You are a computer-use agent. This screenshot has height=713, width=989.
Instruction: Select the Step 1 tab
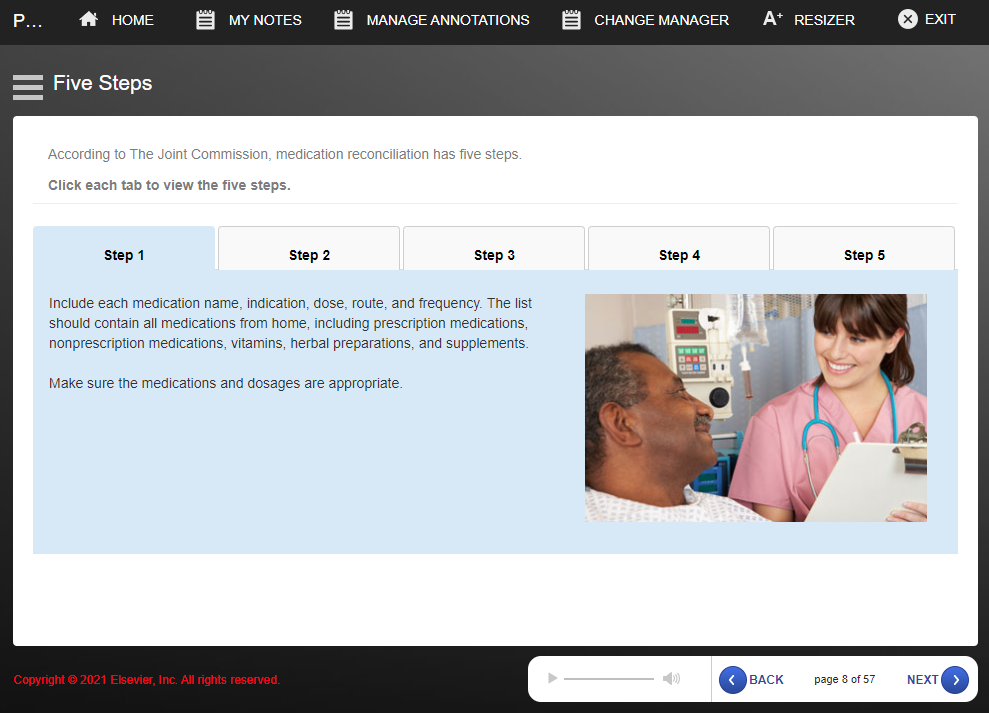pos(124,255)
